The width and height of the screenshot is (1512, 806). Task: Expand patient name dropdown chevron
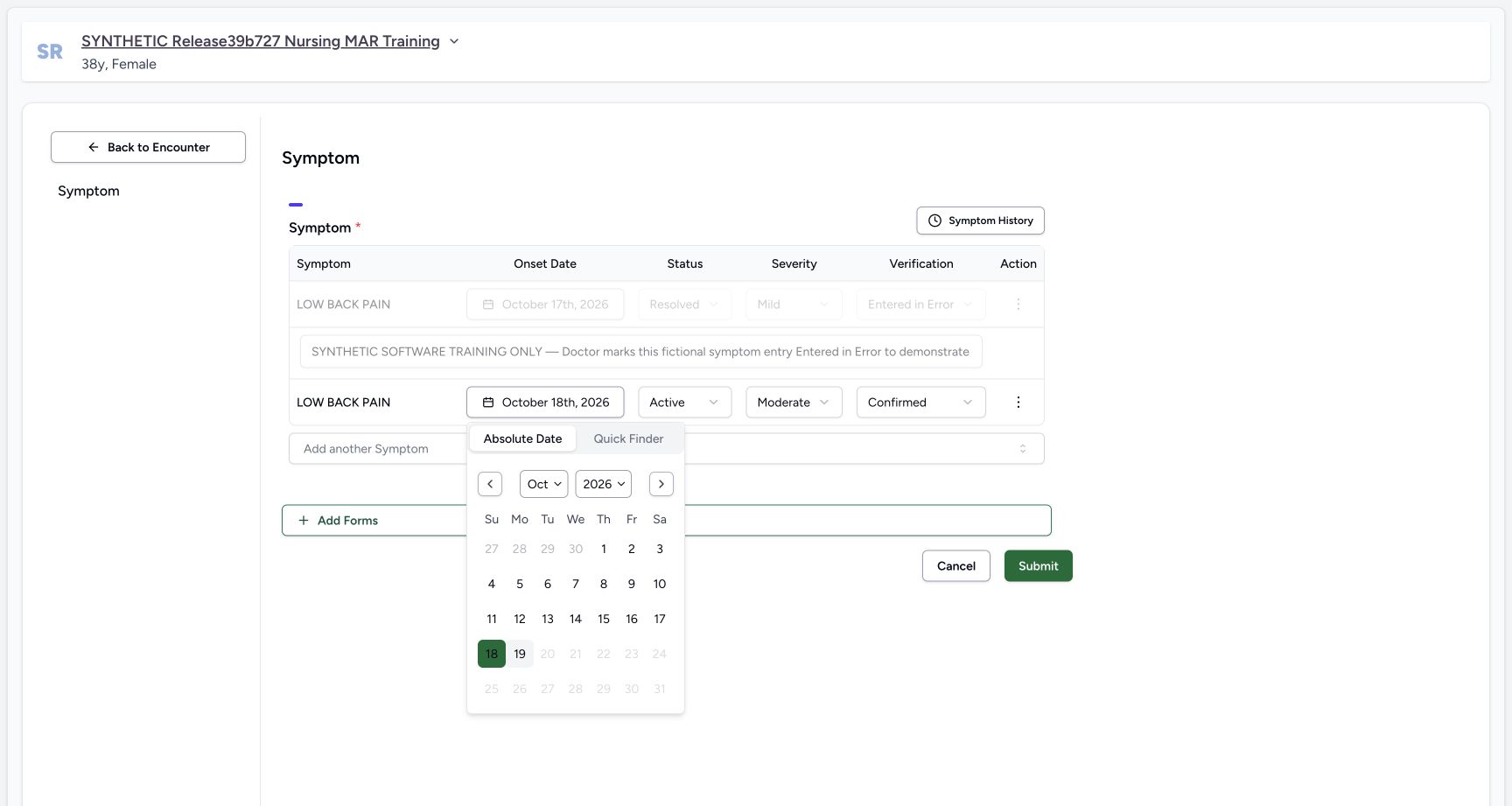coord(454,41)
